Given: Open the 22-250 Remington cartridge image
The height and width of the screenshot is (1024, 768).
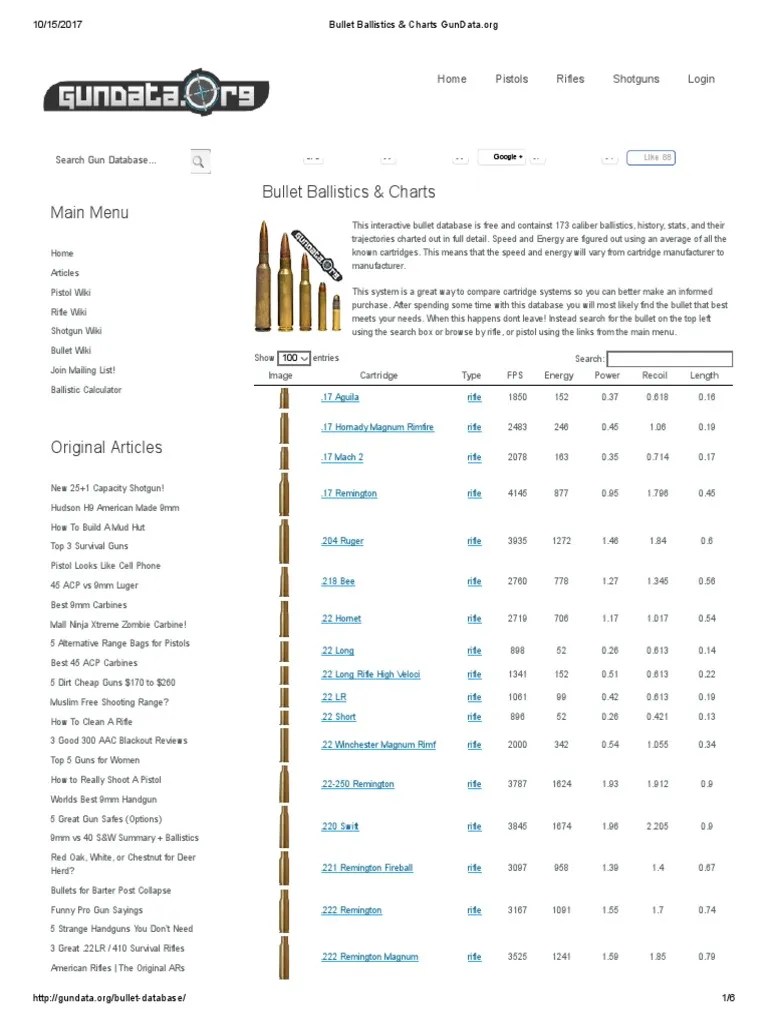Looking at the screenshot, I should pyautogui.click(x=284, y=784).
